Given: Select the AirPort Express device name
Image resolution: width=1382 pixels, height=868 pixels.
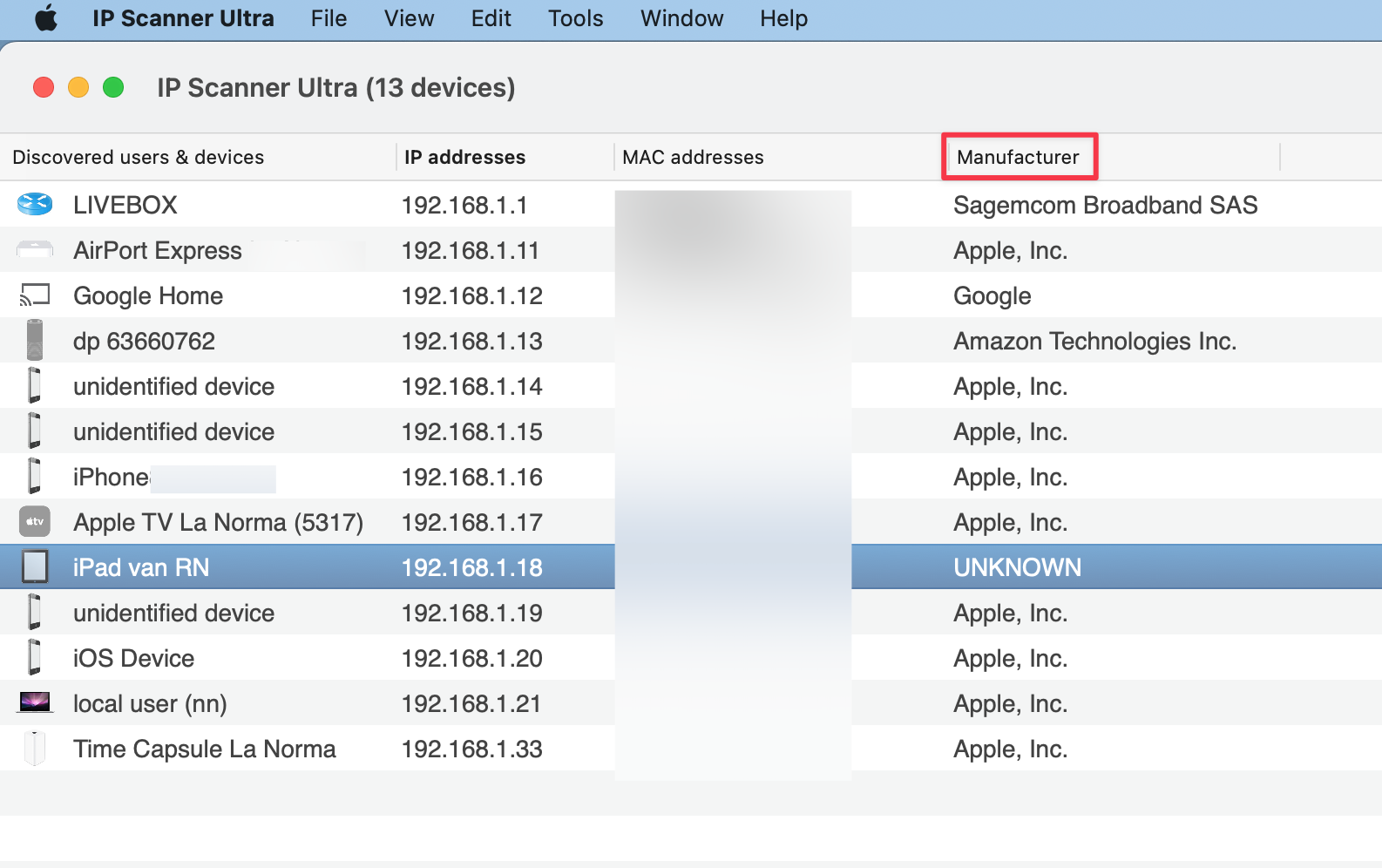Looking at the screenshot, I should click(x=157, y=250).
